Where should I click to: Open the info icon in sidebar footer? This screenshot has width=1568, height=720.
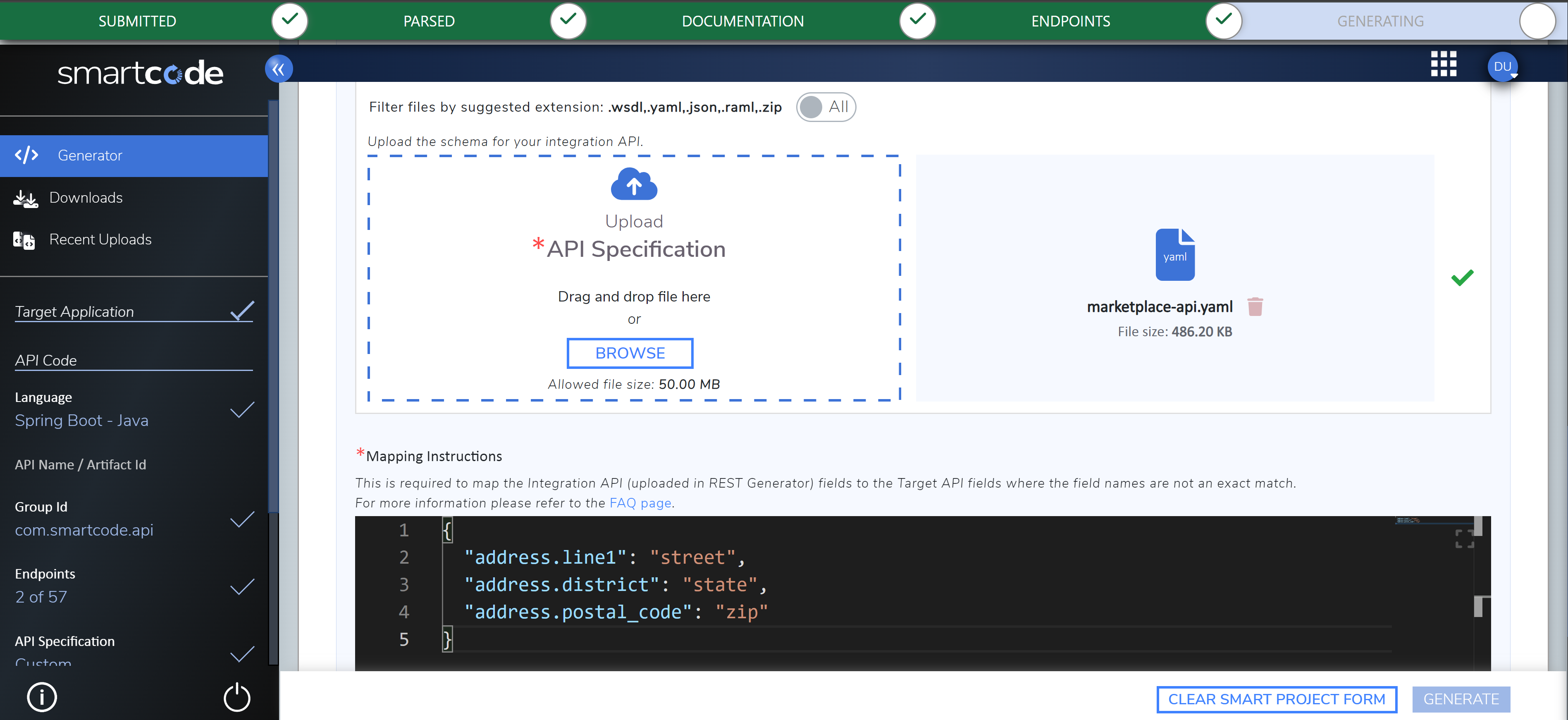[x=42, y=697]
